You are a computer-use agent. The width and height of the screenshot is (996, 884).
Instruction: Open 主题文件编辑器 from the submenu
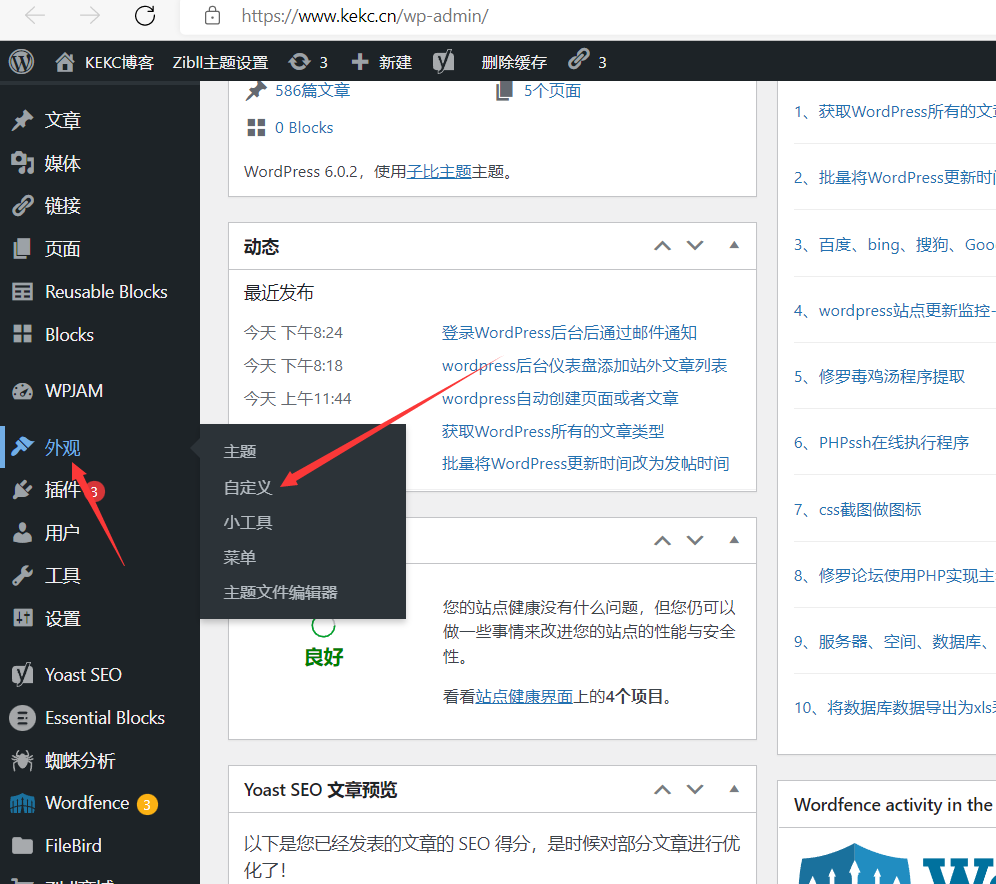280,592
